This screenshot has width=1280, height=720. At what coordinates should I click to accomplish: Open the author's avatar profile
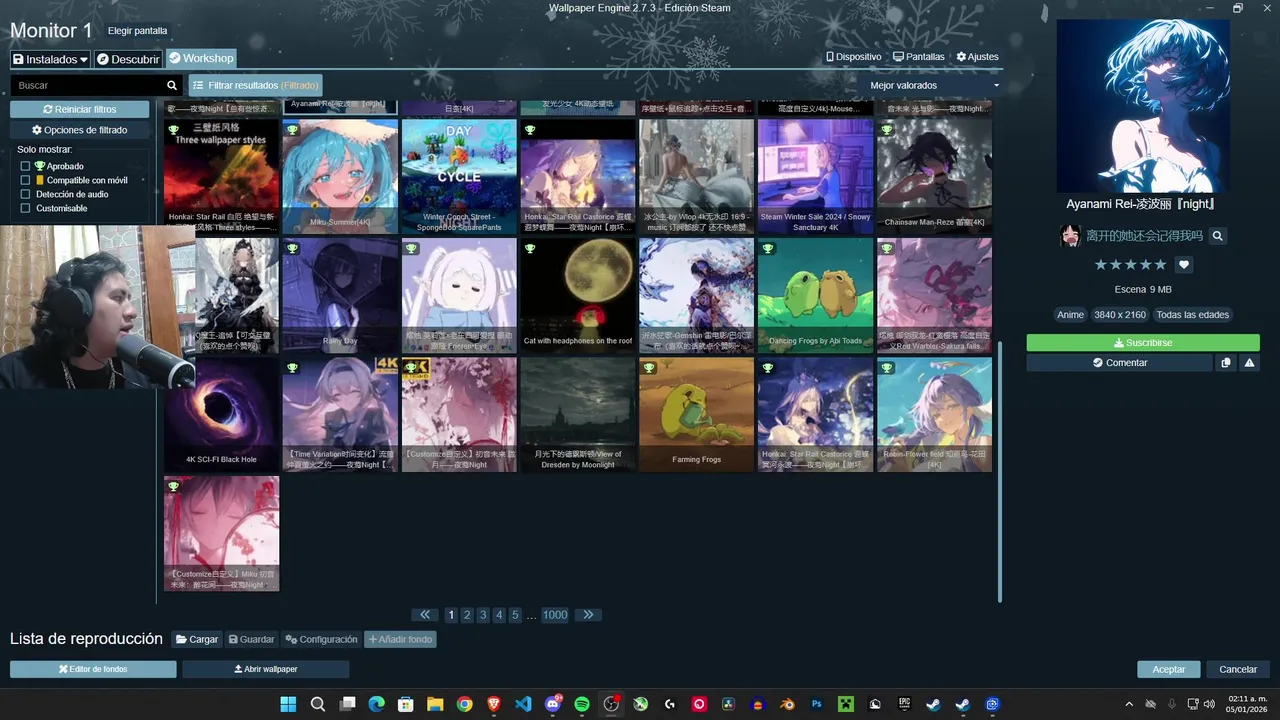[1070, 236]
